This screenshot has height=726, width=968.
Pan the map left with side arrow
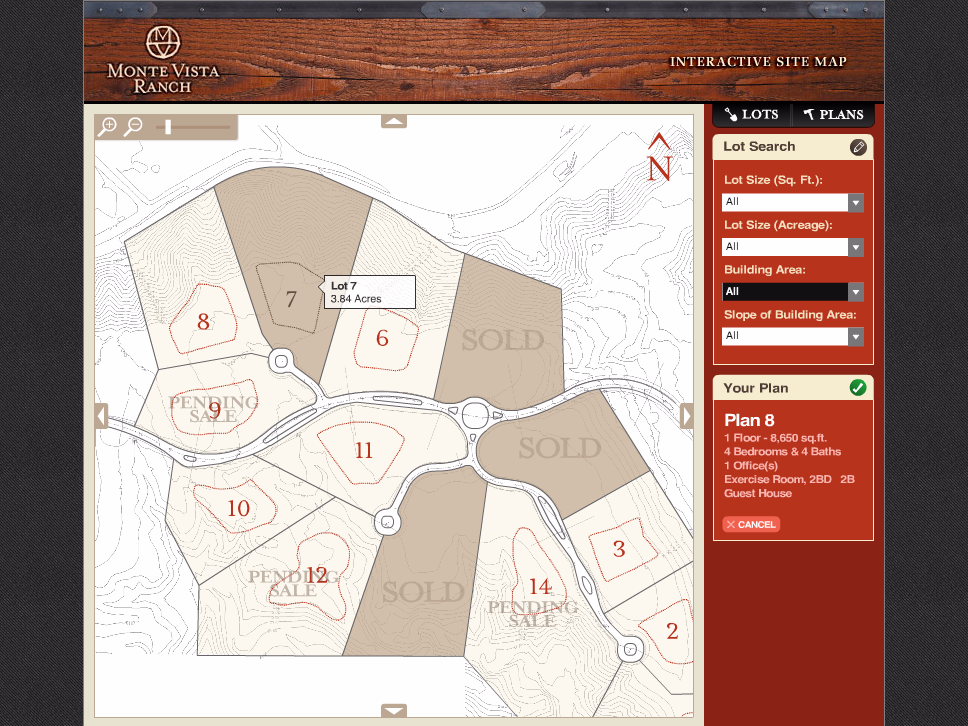tap(101, 415)
